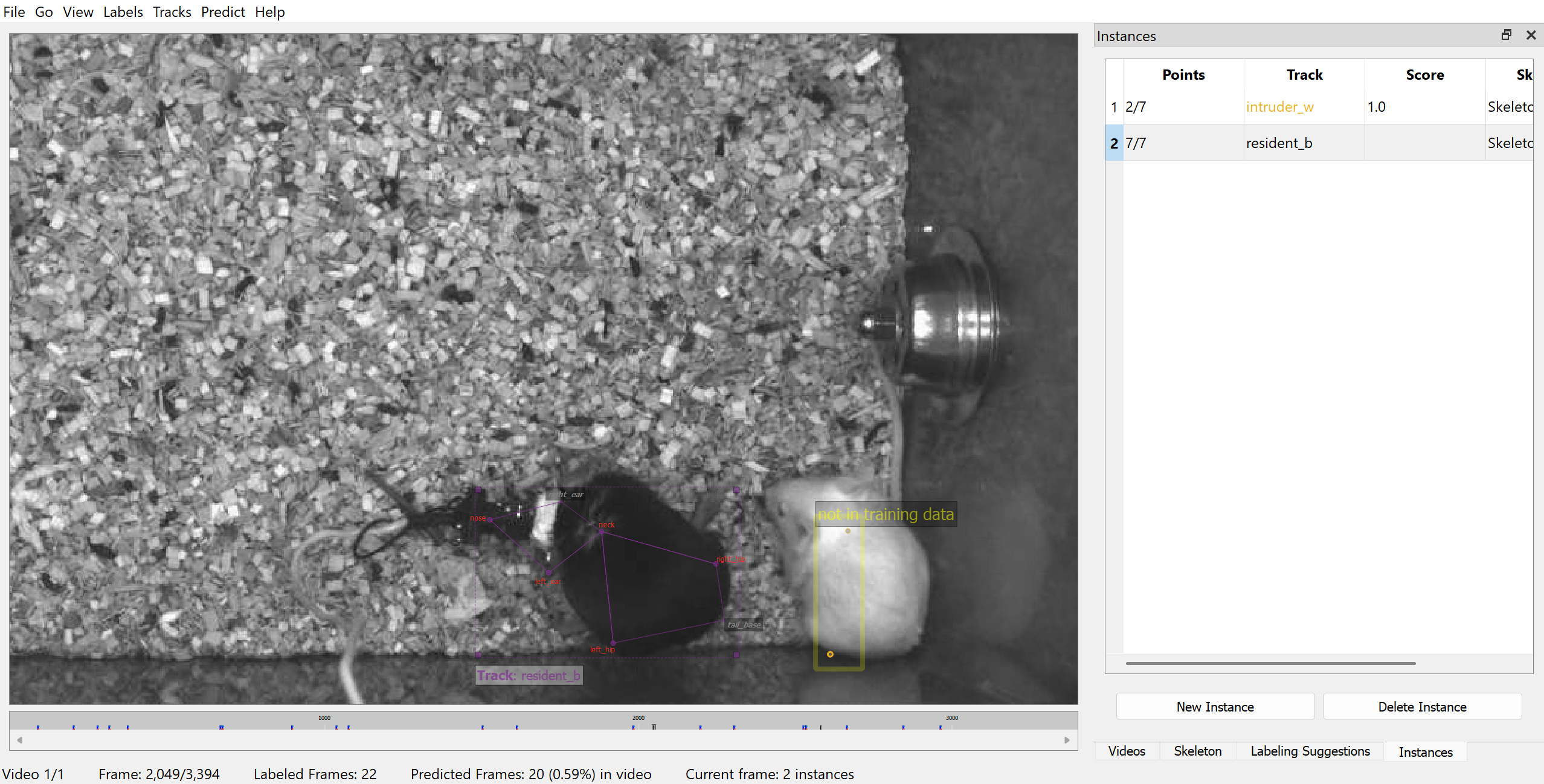The image size is (1544, 784).
Task: Click the left_ear skeleton node
Action: [548, 571]
